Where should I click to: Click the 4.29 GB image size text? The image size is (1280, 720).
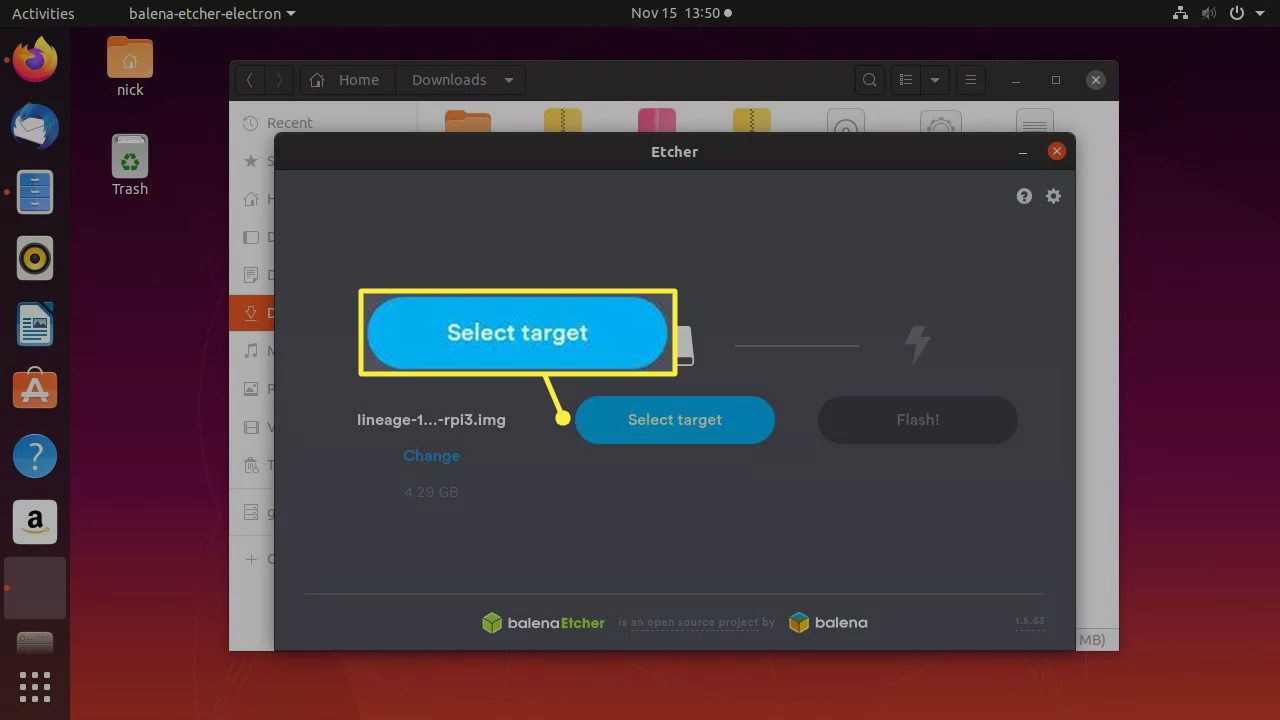[x=432, y=492]
